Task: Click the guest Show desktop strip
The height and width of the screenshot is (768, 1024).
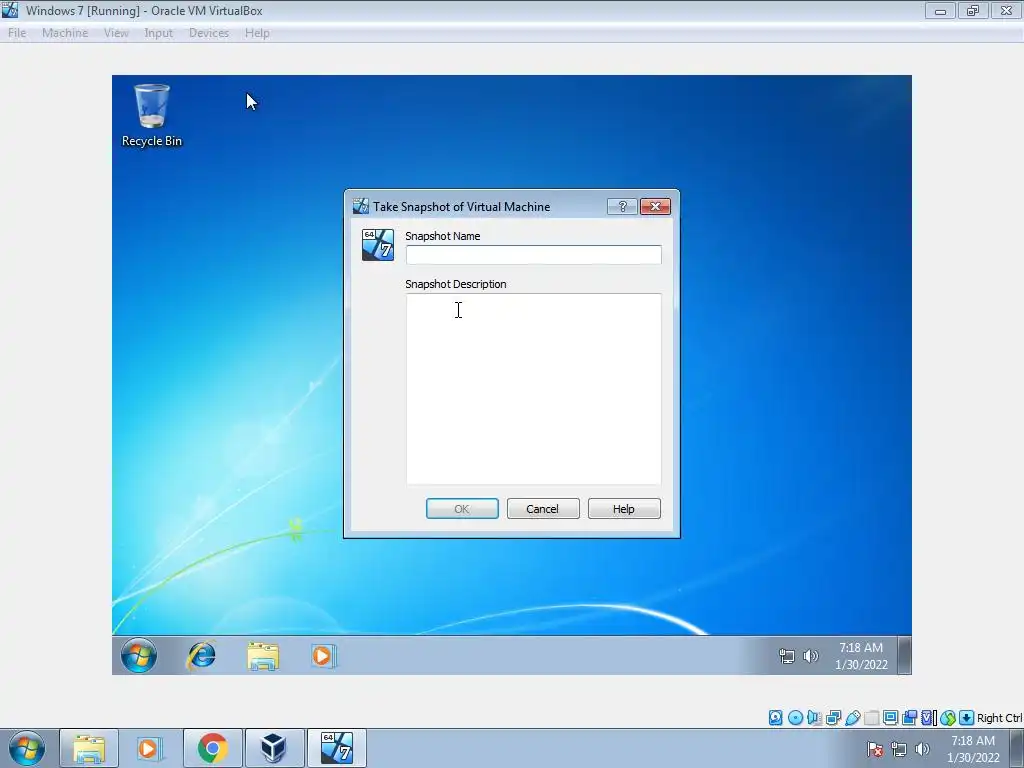Action: click(904, 655)
